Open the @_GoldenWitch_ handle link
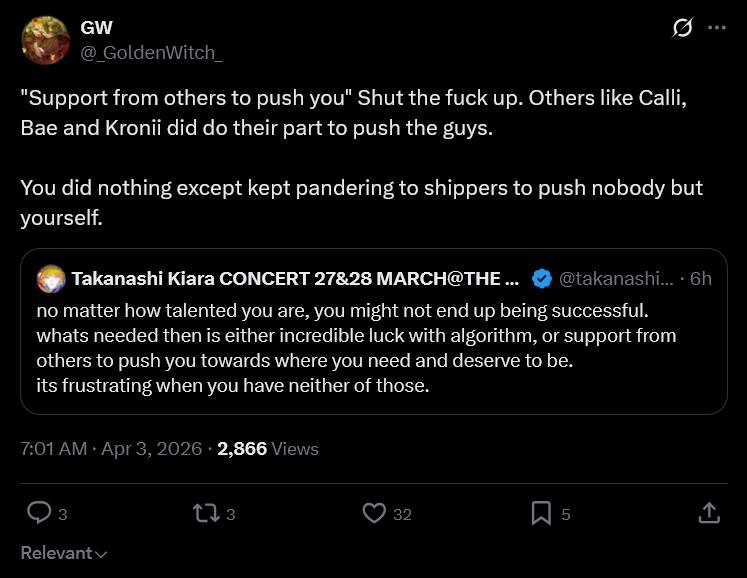This screenshot has width=747, height=578. [x=151, y=52]
